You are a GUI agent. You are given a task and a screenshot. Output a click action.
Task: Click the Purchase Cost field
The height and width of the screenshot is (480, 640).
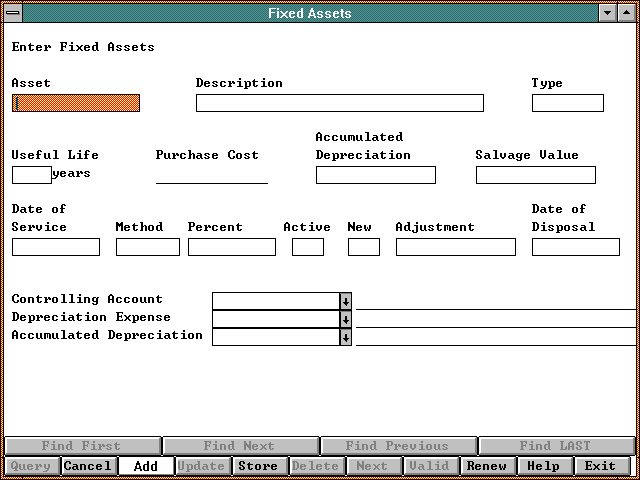(x=211, y=175)
